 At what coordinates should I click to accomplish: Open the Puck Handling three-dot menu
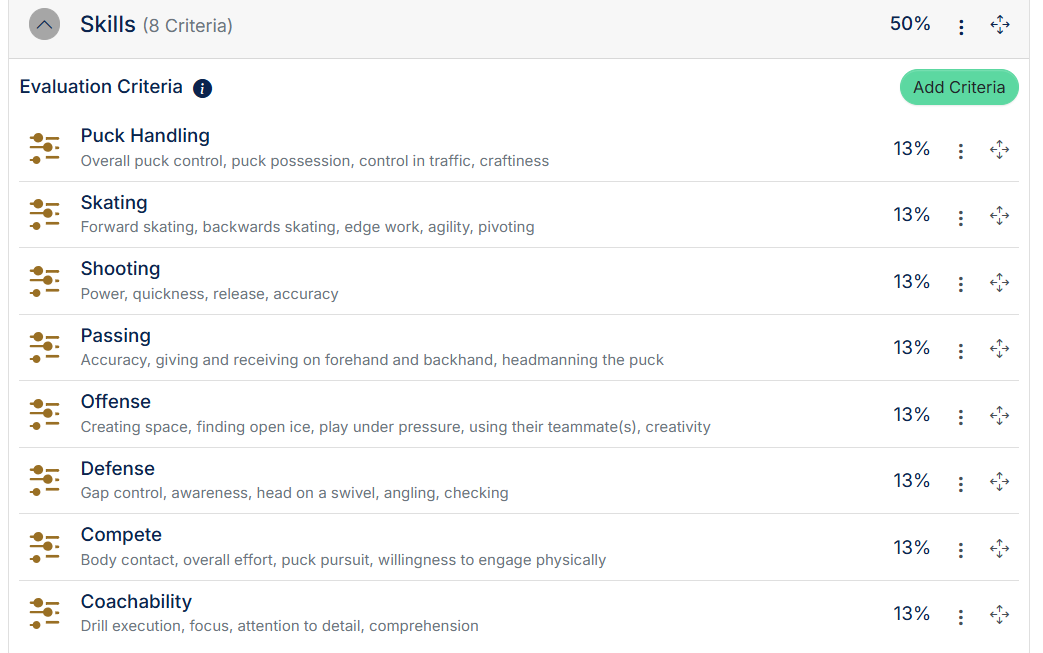click(960, 150)
